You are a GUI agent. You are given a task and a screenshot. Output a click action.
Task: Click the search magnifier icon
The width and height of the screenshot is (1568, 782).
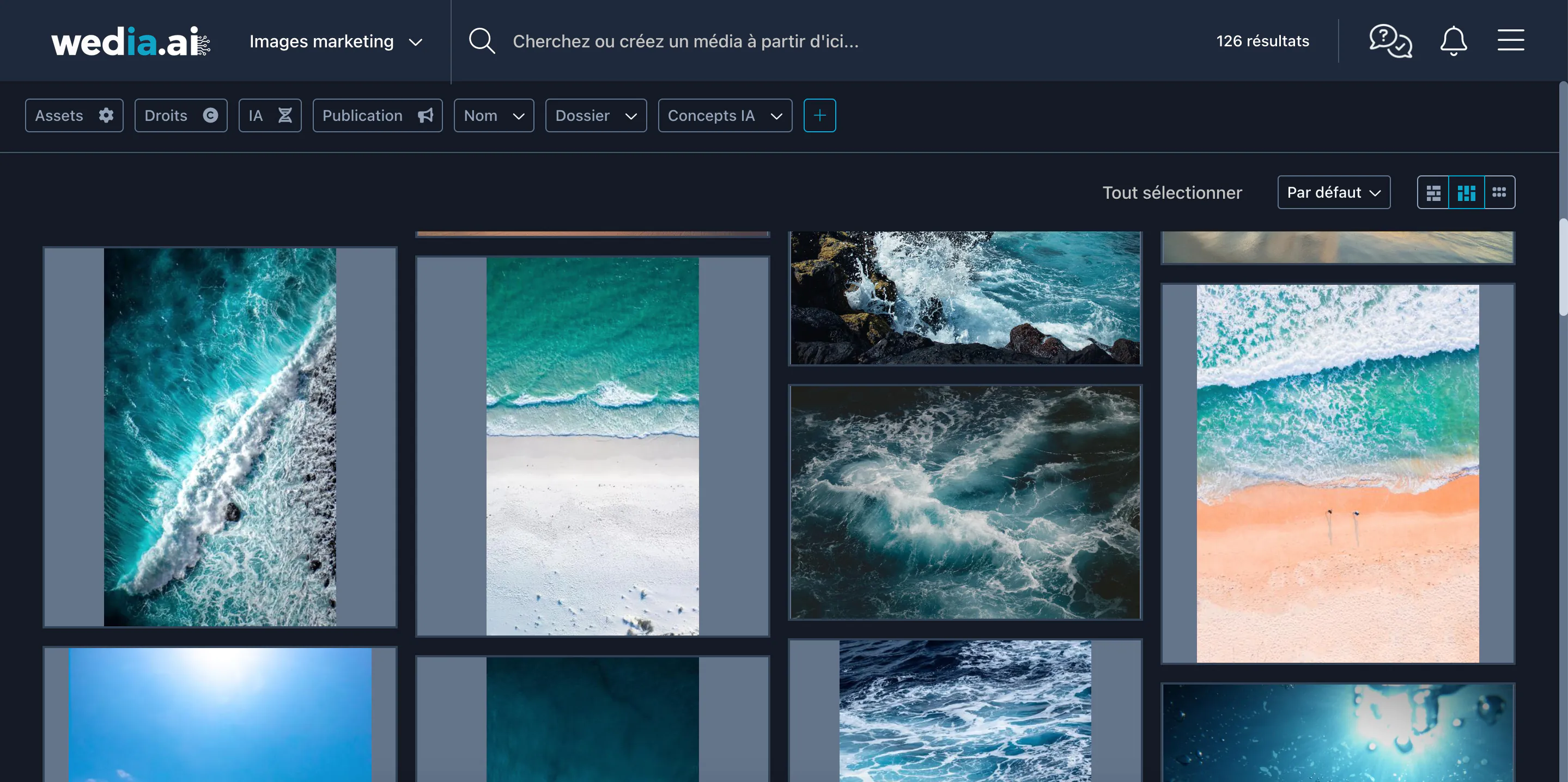point(482,41)
